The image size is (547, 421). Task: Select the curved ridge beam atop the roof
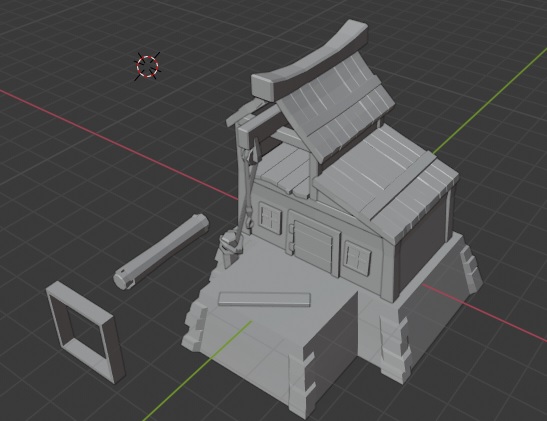coord(309,60)
